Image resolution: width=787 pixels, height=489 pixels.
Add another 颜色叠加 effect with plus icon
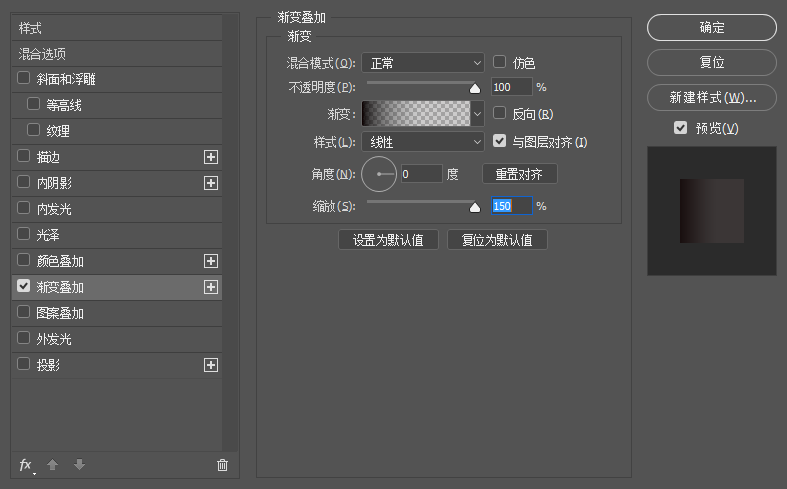click(211, 261)
